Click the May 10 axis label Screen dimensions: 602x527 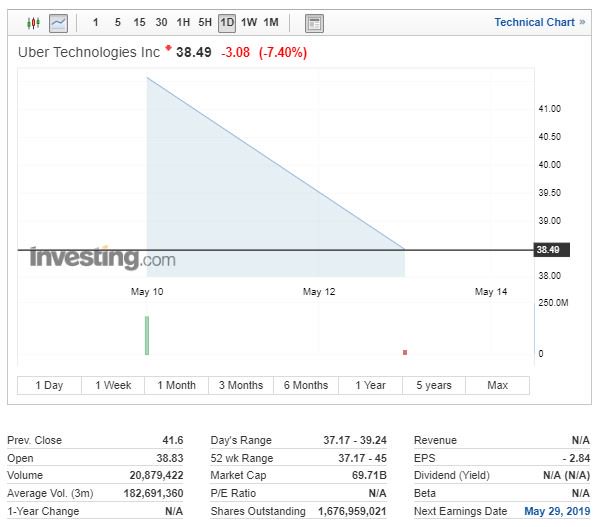[x=147, y=292]
